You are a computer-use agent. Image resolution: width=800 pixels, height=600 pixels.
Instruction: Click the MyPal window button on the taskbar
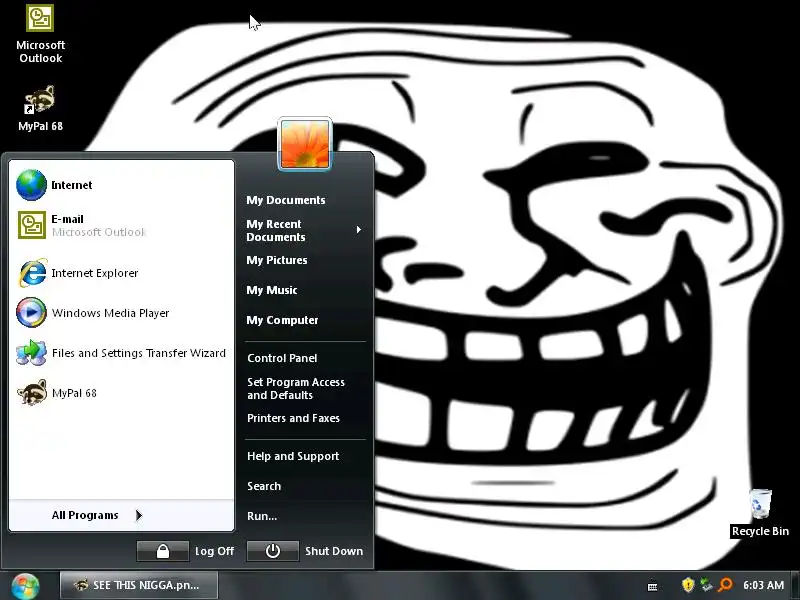(x=139, y=585)
